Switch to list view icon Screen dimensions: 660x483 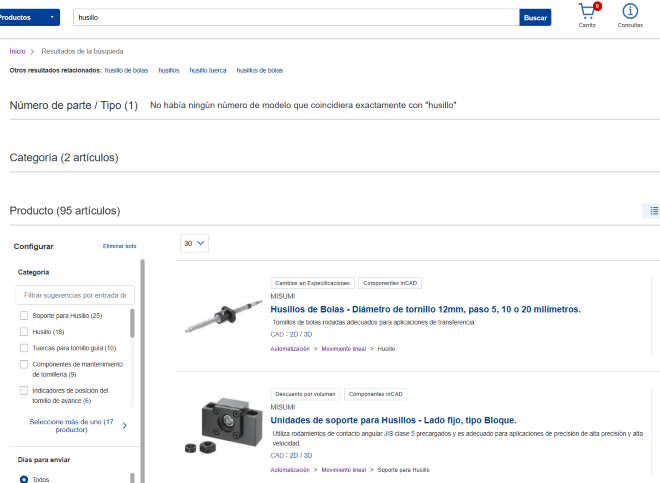[653, 211]
